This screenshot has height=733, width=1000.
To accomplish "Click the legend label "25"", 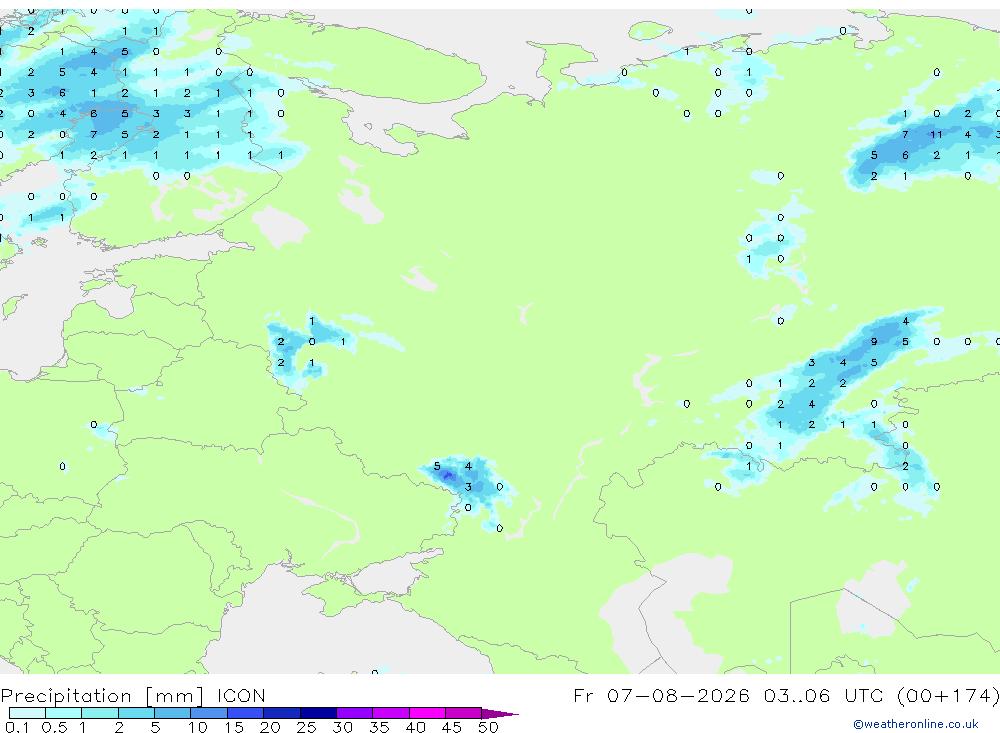I will point(306,727).
